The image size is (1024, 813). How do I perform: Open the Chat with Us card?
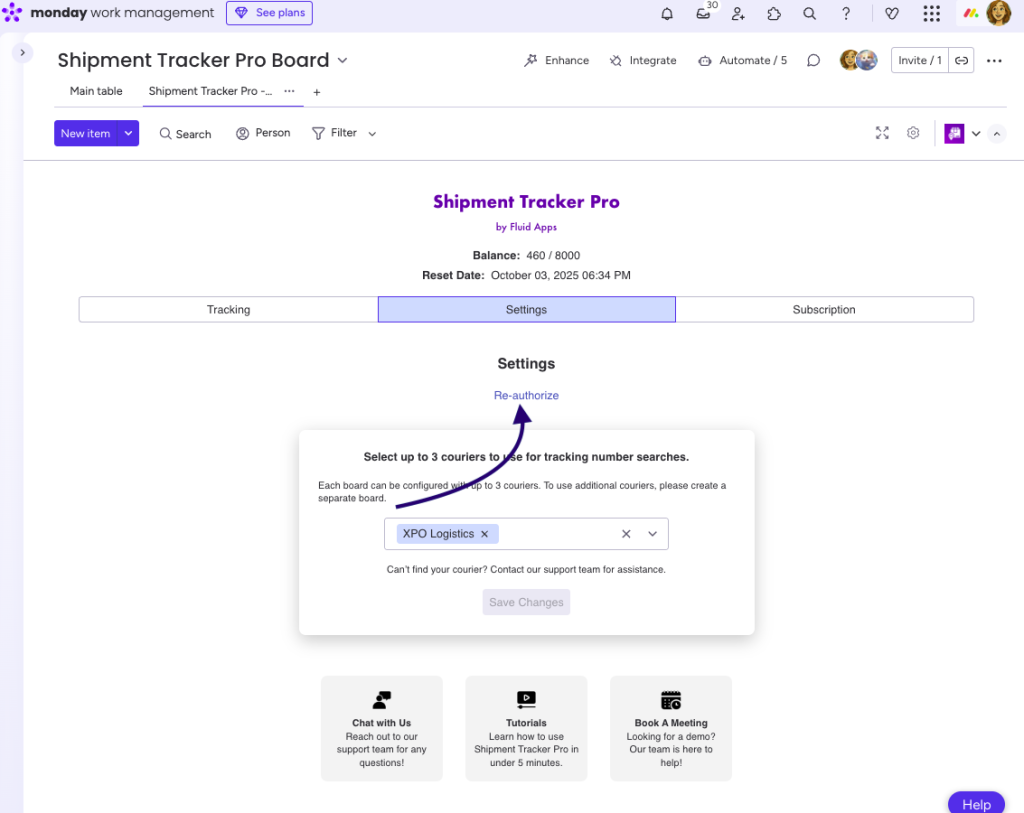(381, 728)
